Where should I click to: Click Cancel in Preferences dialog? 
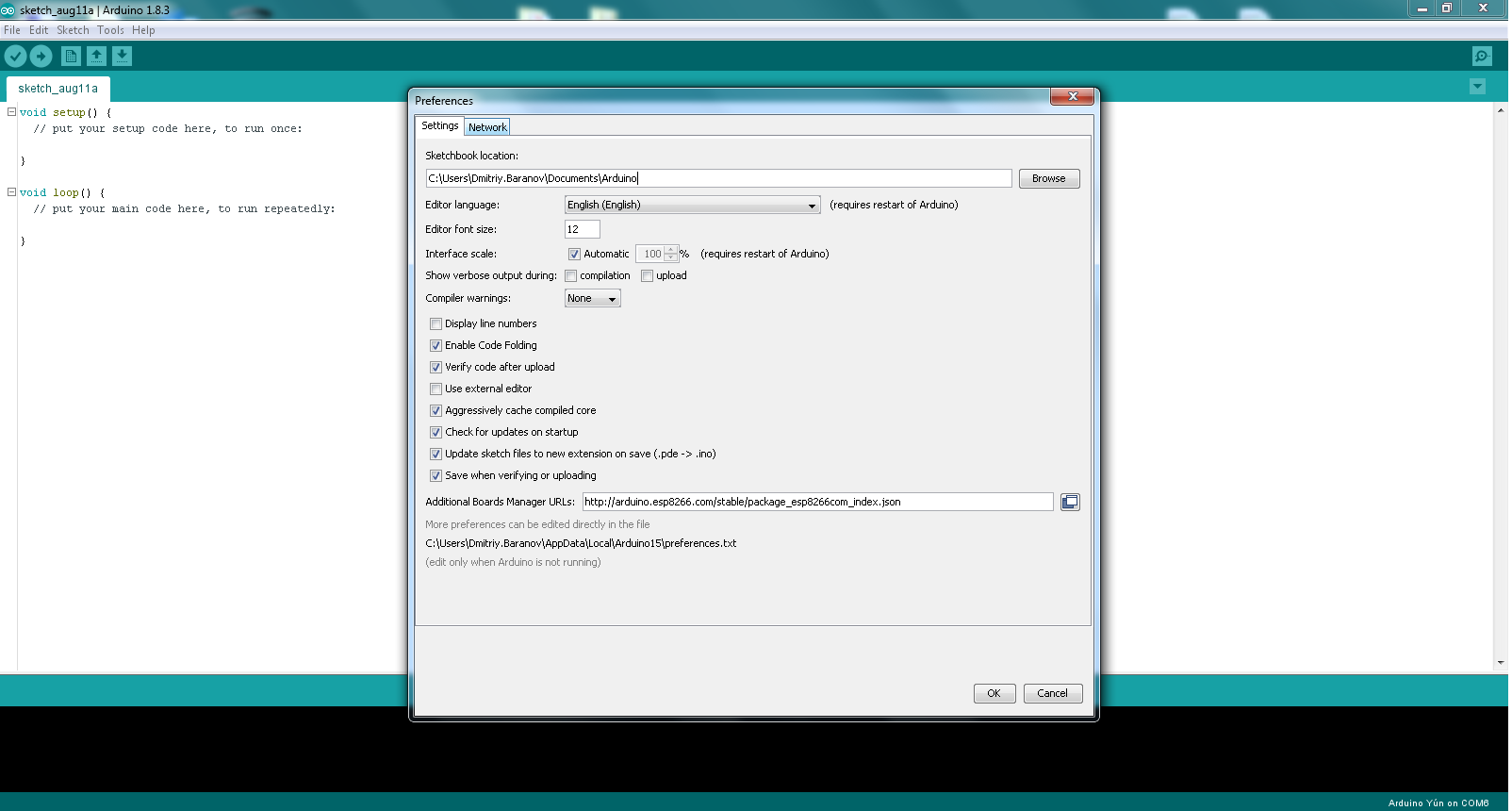pyautogui.click(x=1053, y=693)
